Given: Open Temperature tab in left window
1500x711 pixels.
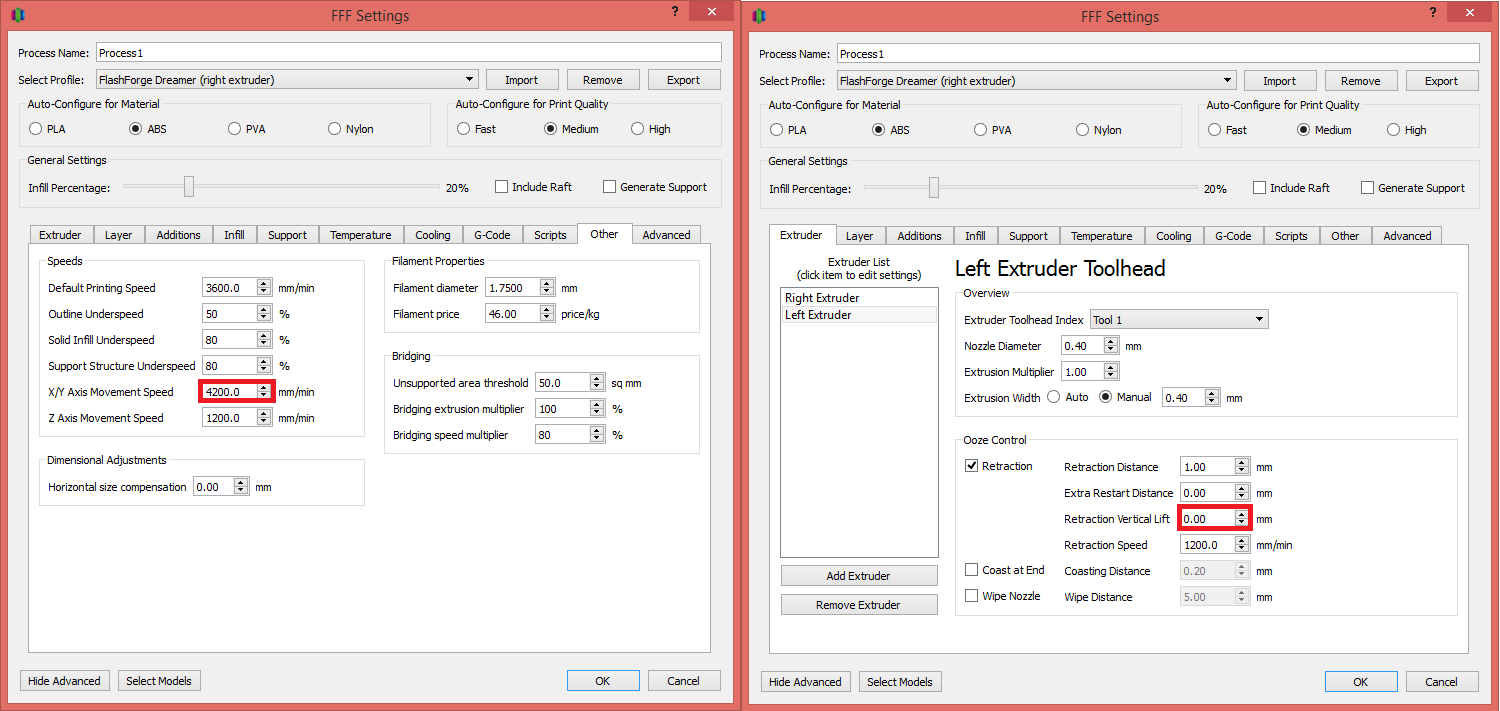Looking at the screenshot, I should click(361, 235).
